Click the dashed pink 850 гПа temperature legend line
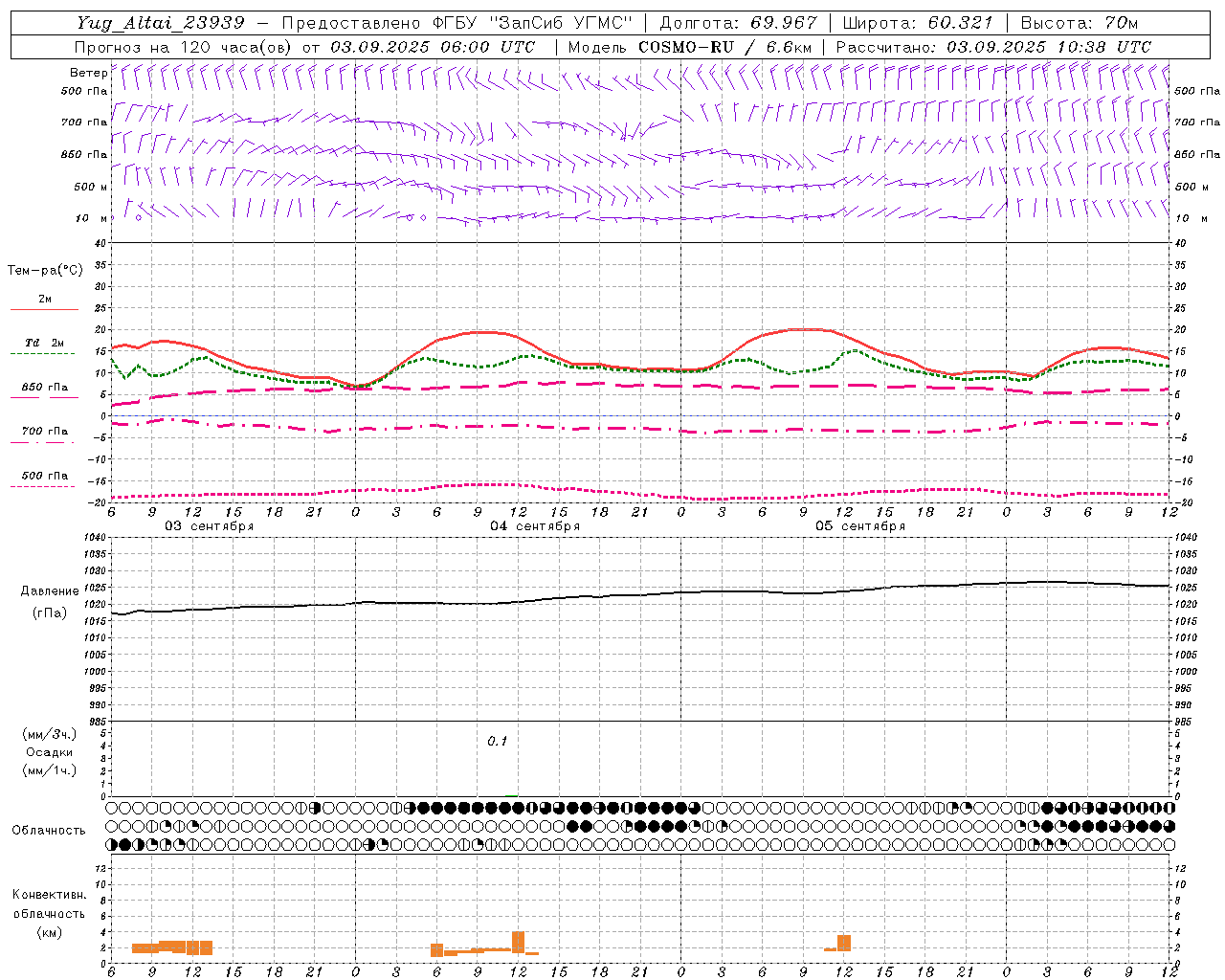 42,397
